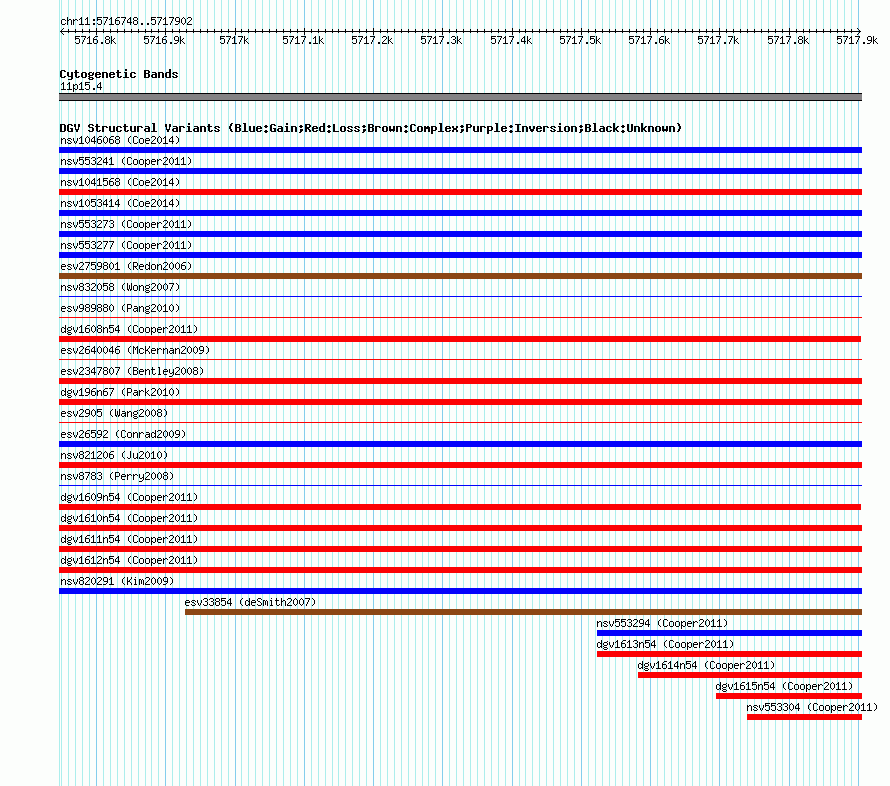The image size is (890, 786).
Task: Open the esv989880 (Pang2010) label
Action: point(120,308)
